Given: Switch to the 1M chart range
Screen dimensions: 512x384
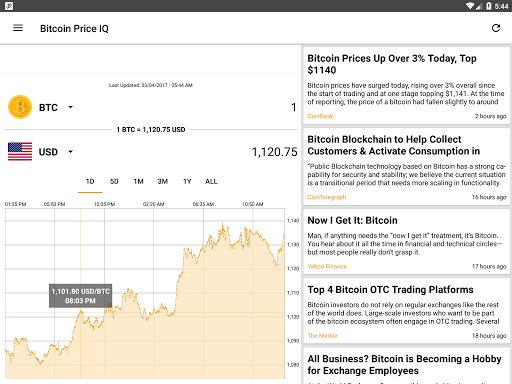Looking at the screenshot, I should point(138,182).
